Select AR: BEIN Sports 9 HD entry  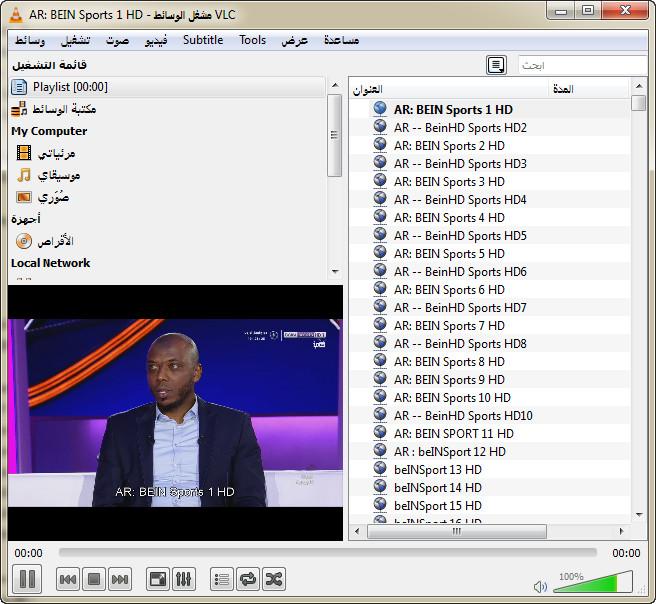(x=449, y=379)
